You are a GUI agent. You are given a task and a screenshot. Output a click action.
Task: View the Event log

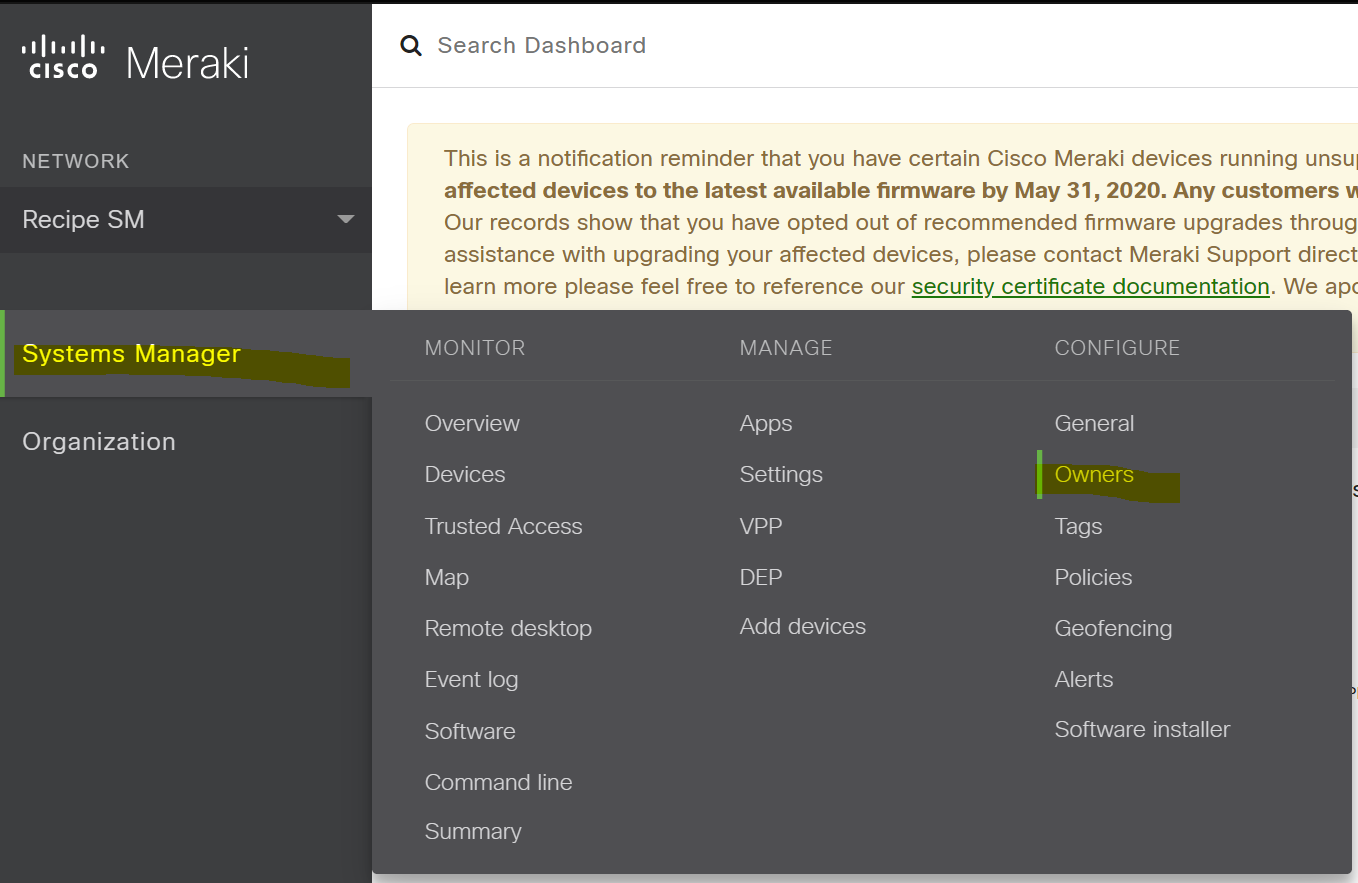[471, 680]
